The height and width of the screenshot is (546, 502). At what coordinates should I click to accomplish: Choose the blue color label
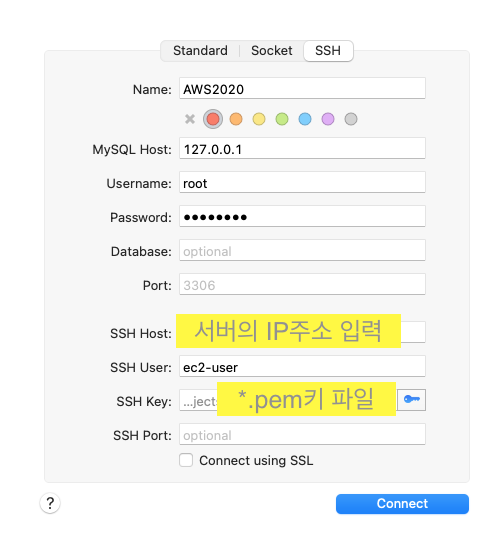(x=305, y=119)
